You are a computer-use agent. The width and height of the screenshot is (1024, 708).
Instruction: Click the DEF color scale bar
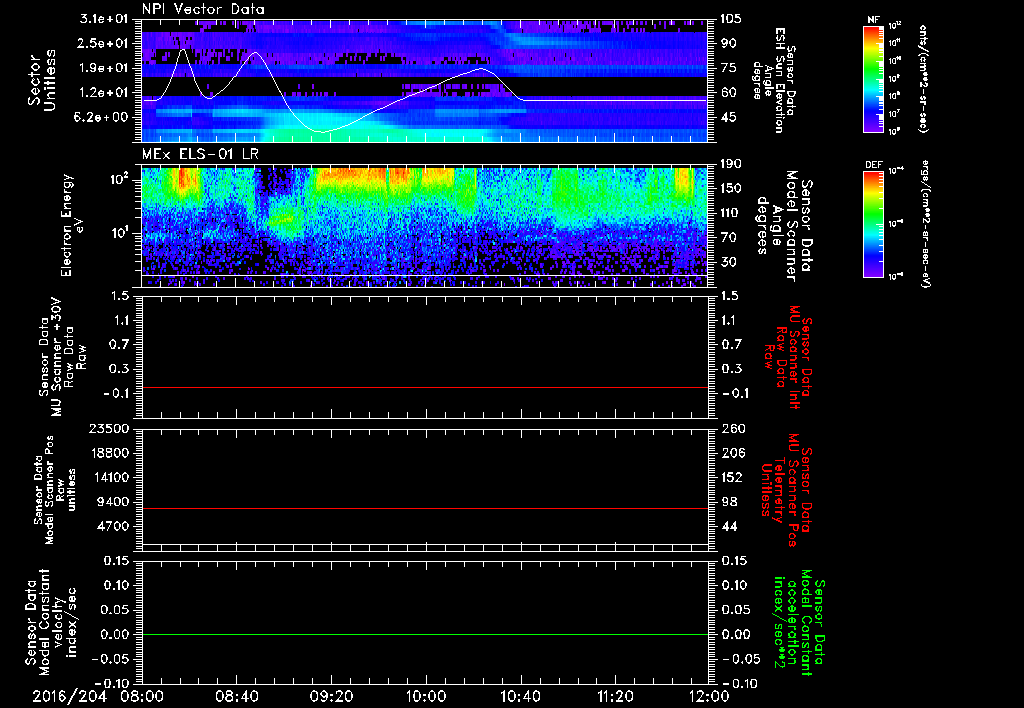coord(873,223)
